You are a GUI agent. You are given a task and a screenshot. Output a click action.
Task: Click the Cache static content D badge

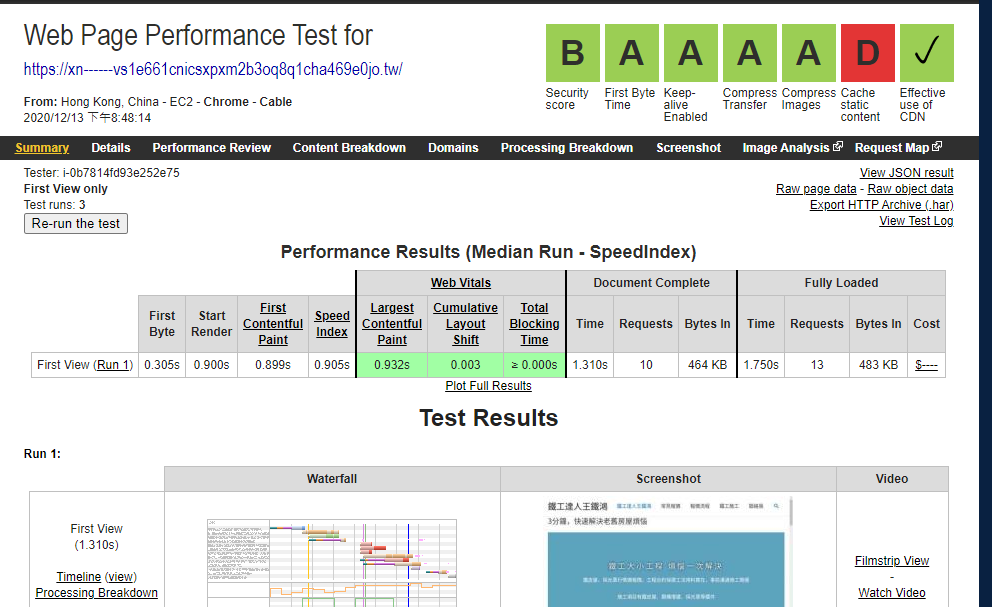(x=867, y=53)
